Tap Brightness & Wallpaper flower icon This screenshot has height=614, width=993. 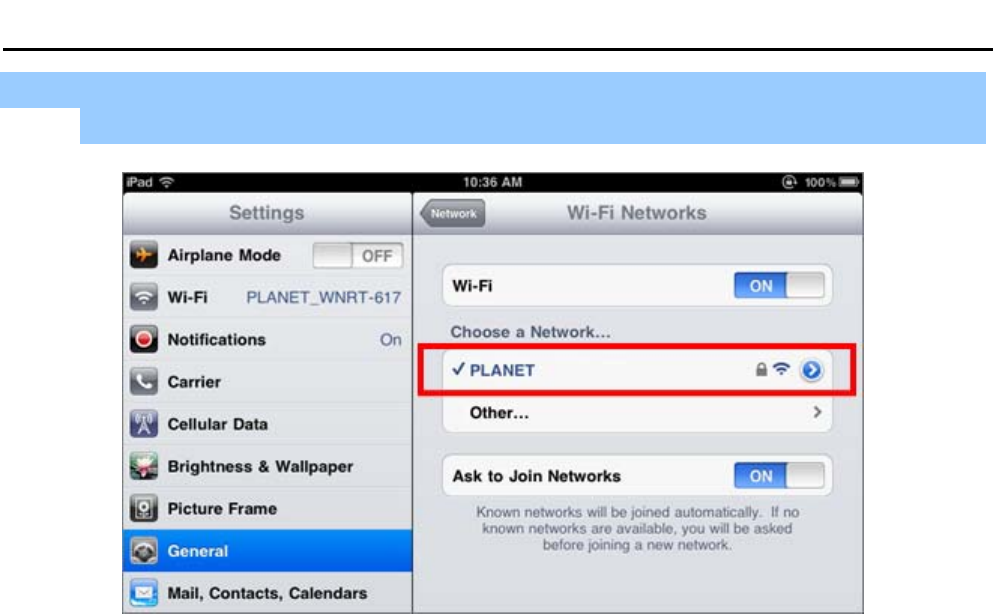(144, 467)
